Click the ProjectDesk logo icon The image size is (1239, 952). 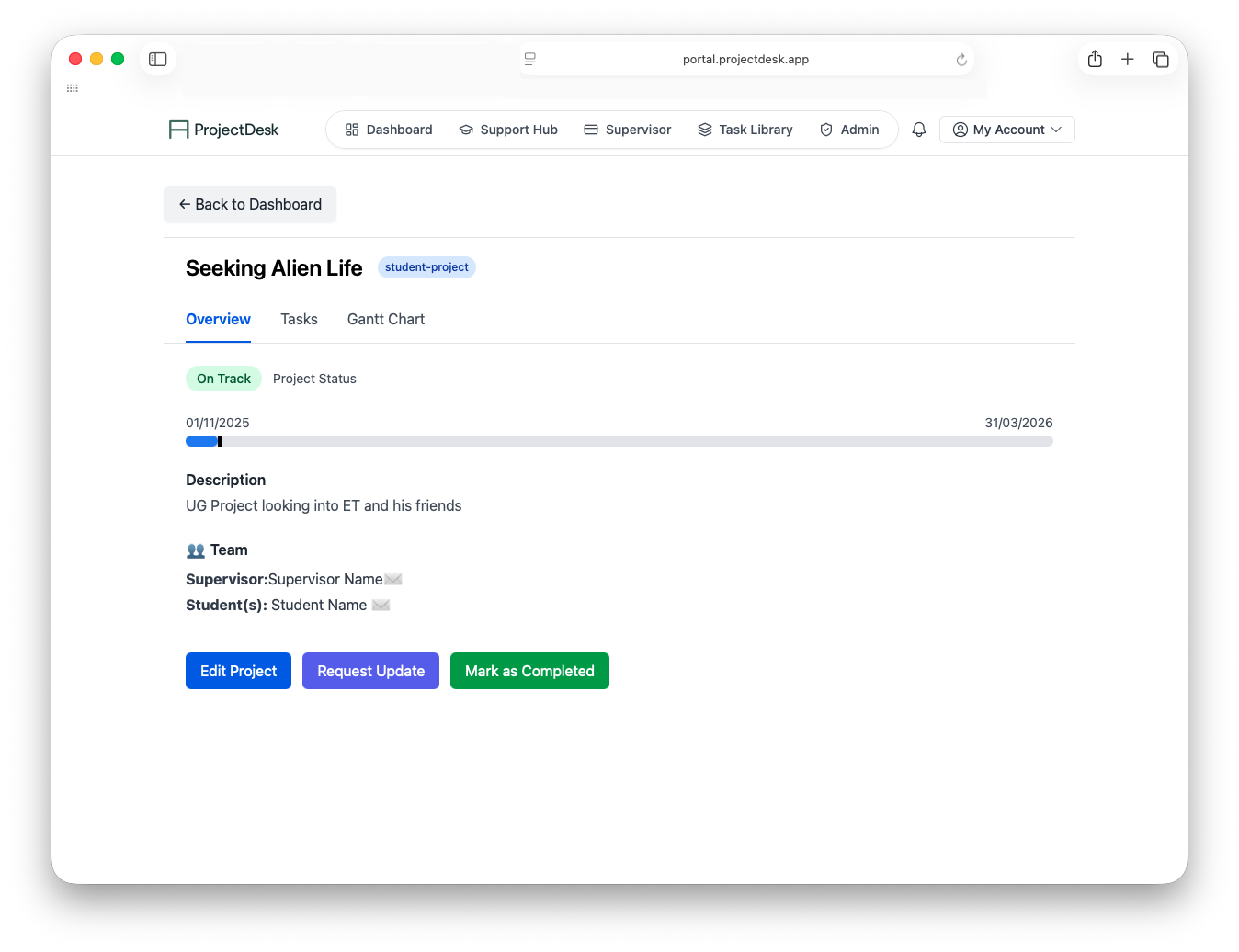[176, 129]
